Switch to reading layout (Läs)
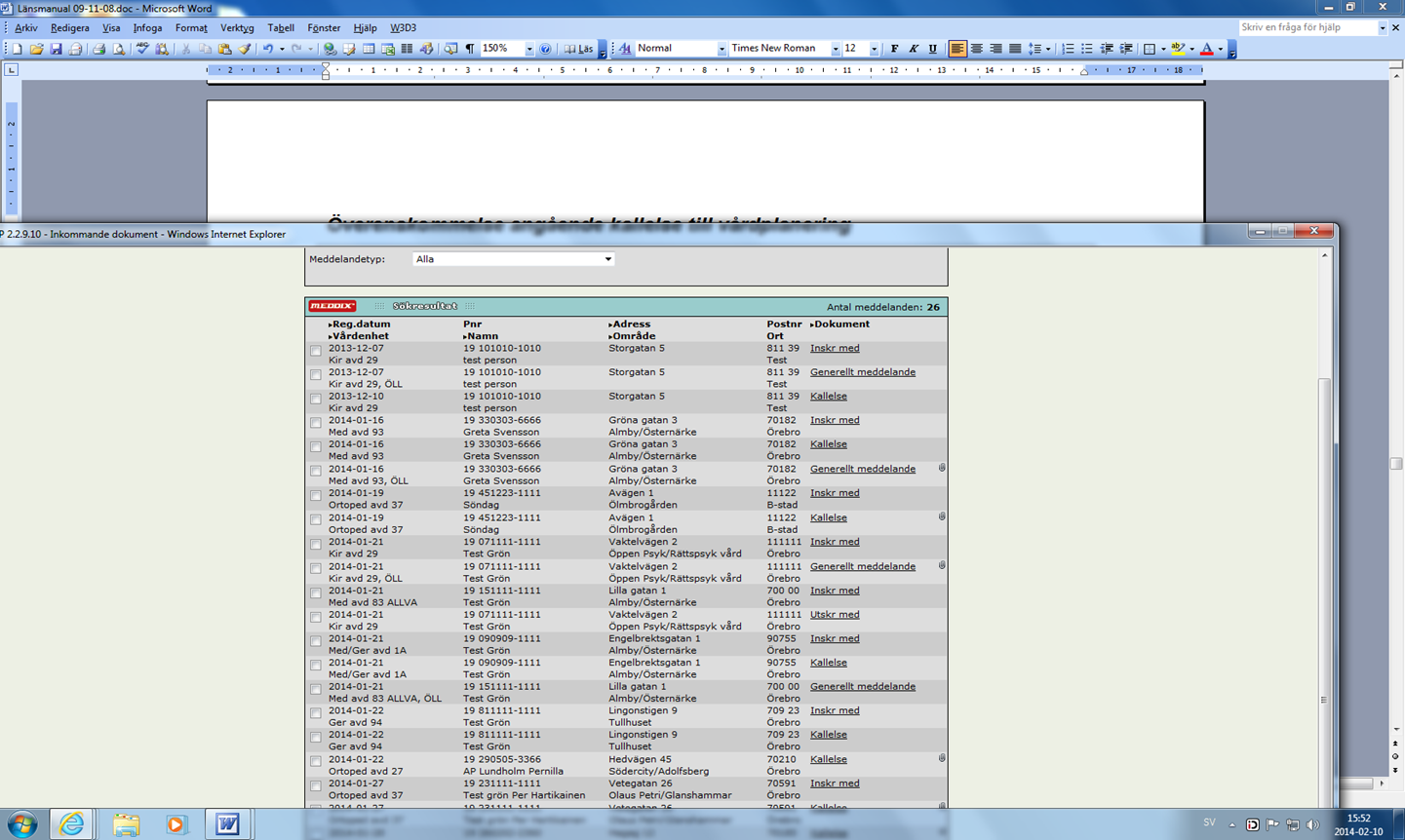This screenshot has height=840, width=1405. [x=579, y=49]
